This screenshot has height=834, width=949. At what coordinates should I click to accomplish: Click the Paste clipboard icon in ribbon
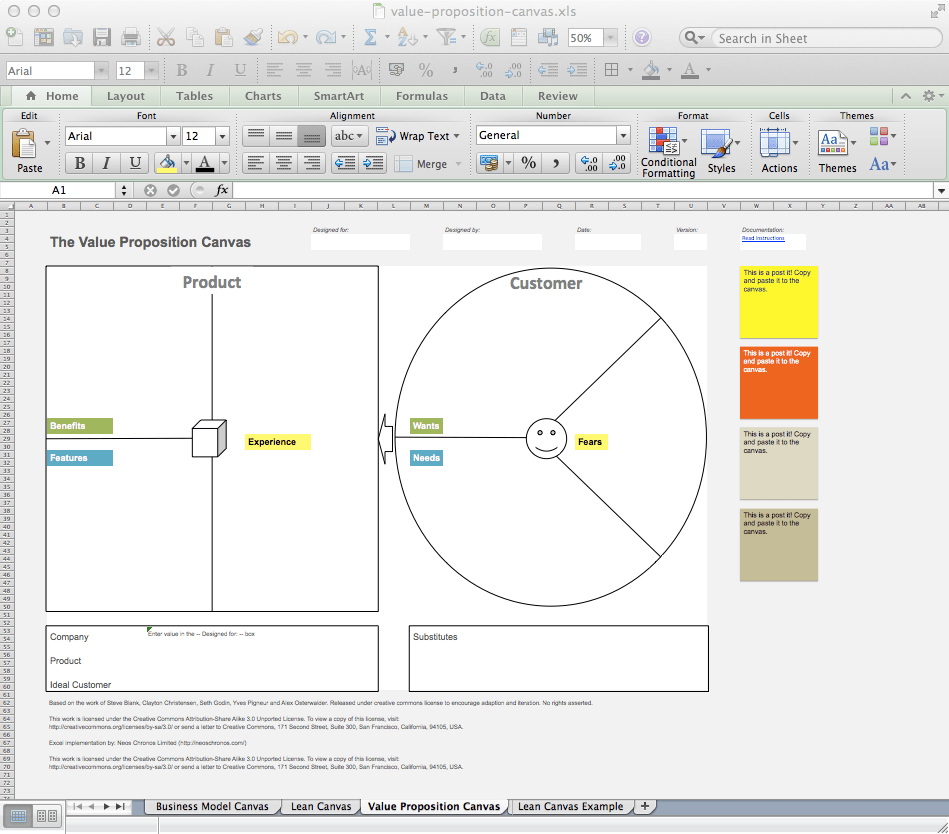[25, 144]
